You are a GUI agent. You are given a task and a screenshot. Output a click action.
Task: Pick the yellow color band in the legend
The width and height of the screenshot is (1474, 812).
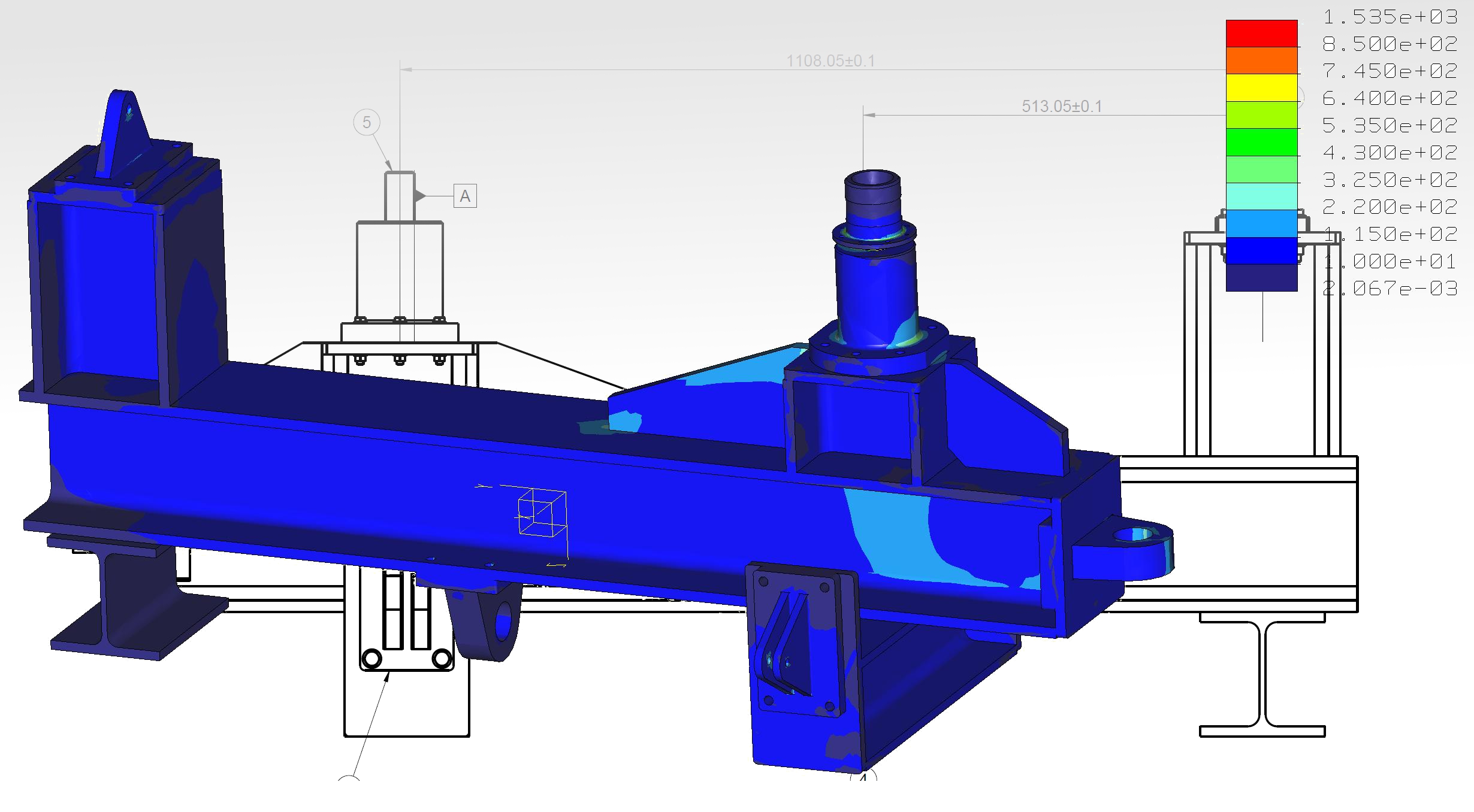[x=1261, y=88]
